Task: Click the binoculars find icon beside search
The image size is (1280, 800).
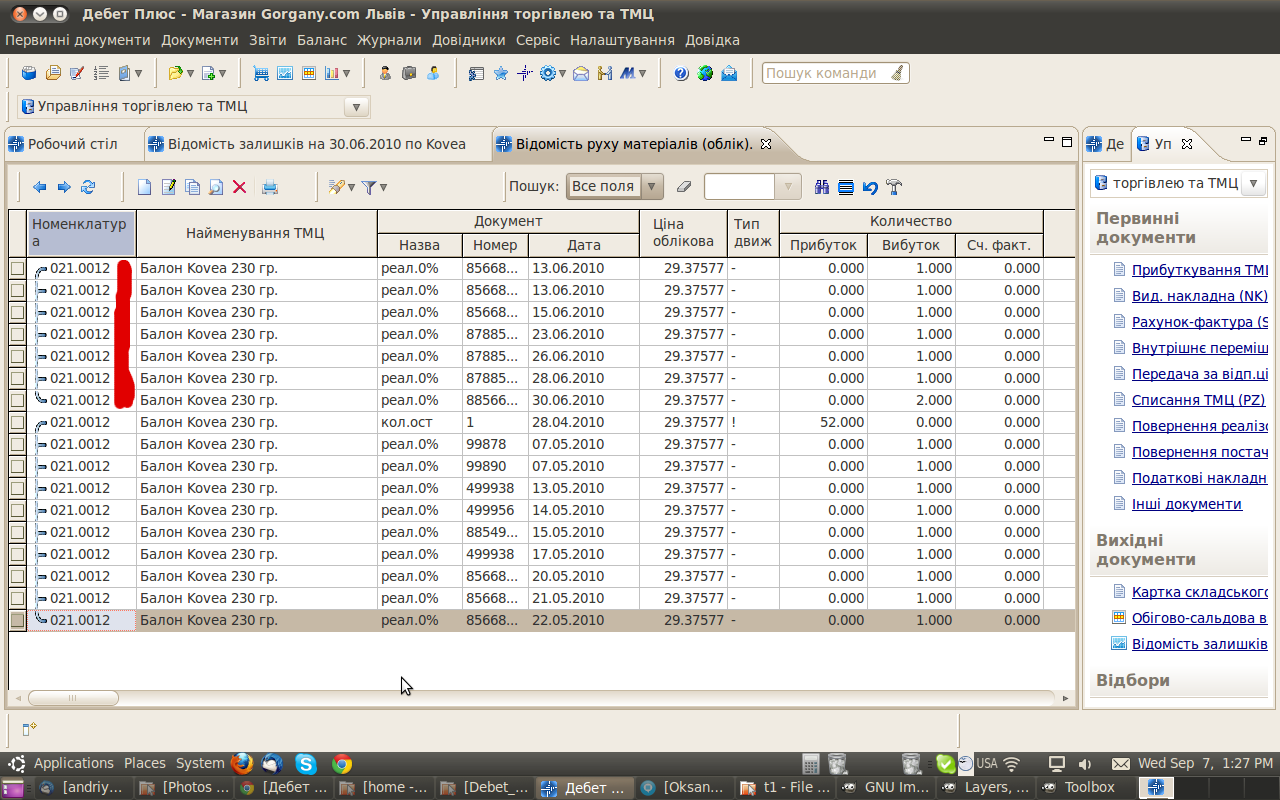Action: 822,187
